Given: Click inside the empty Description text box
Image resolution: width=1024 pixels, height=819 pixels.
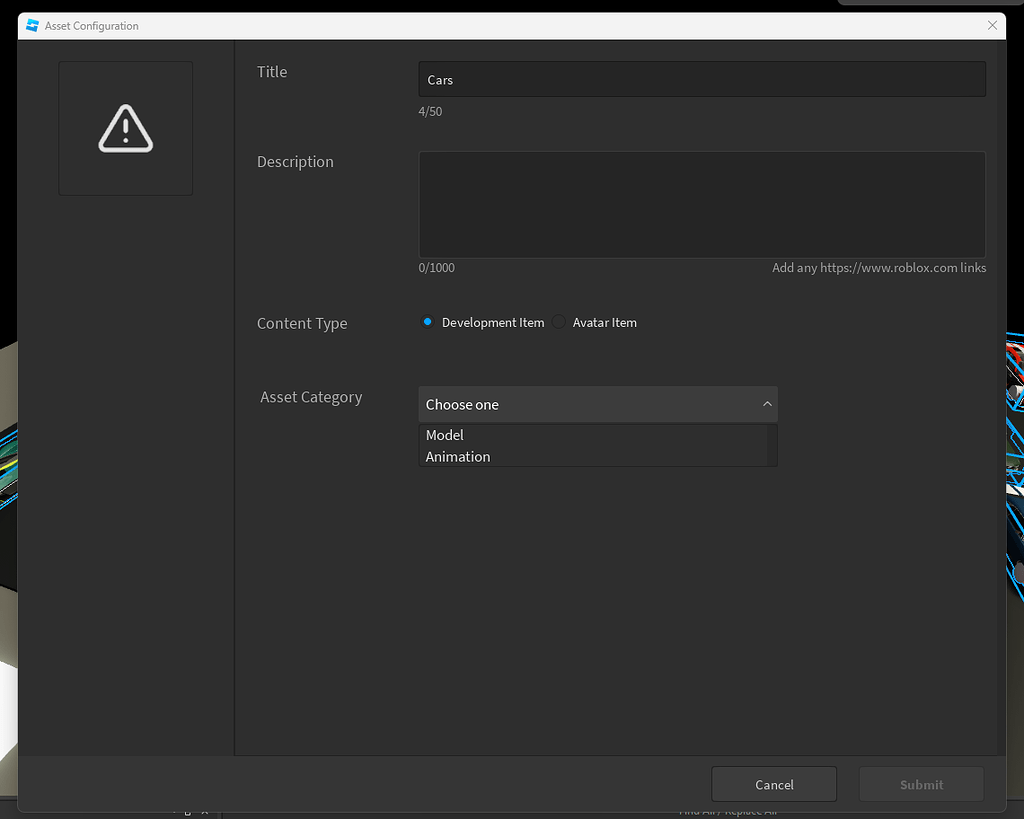Looking at the screenshot, I should point(701,205).
